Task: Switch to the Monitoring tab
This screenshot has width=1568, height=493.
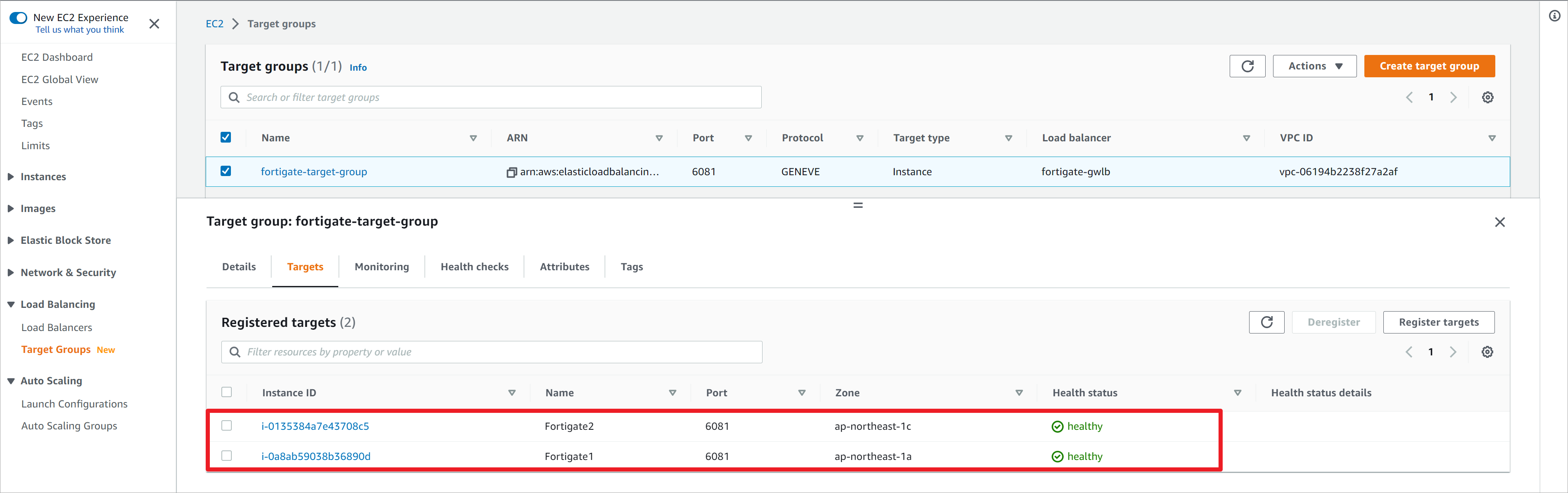Action: coord(382,267)
